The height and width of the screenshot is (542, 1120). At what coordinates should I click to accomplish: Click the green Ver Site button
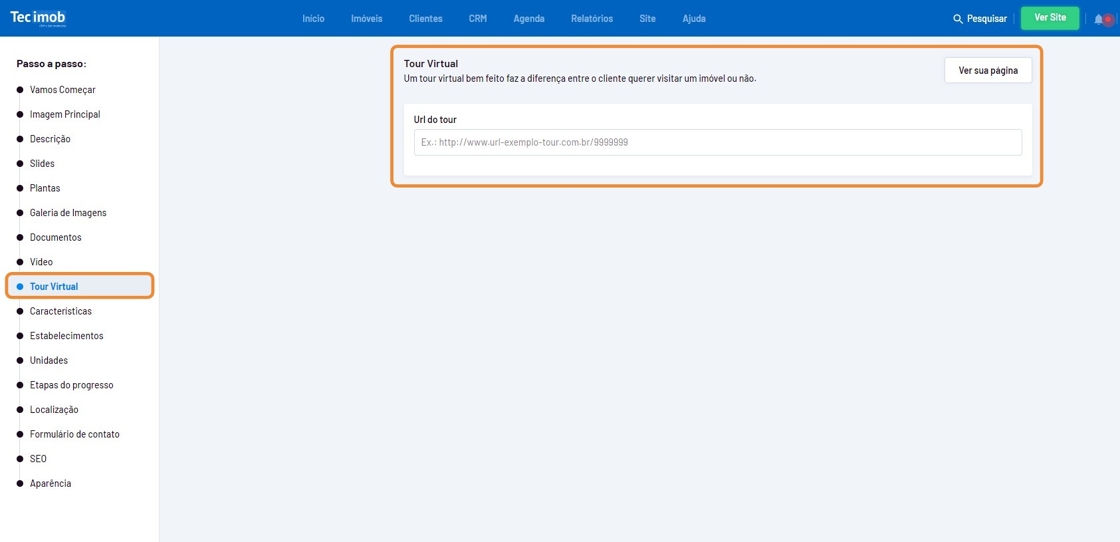pos(1049,18)
